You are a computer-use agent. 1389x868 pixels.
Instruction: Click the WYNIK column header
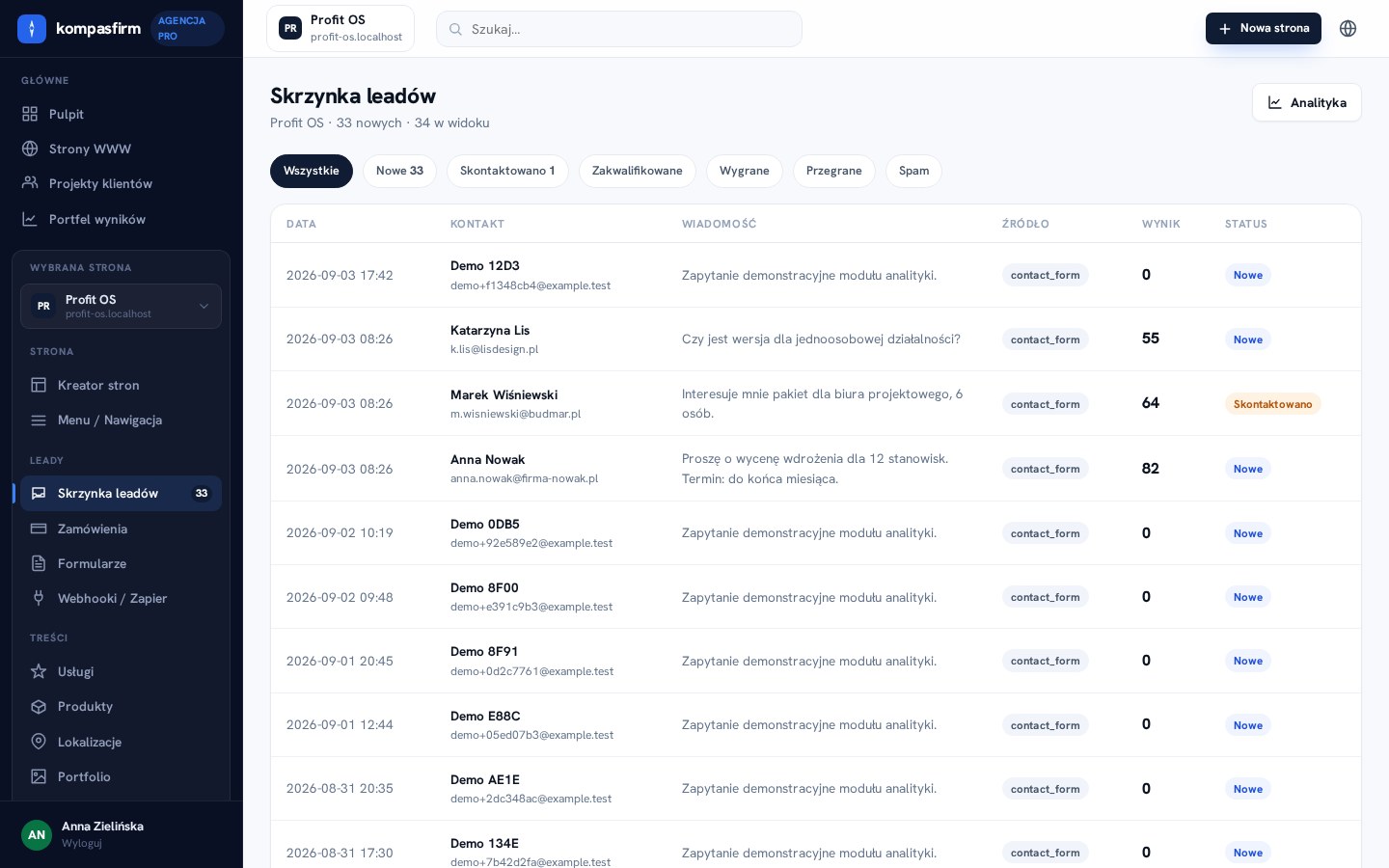pos(1161,224)
